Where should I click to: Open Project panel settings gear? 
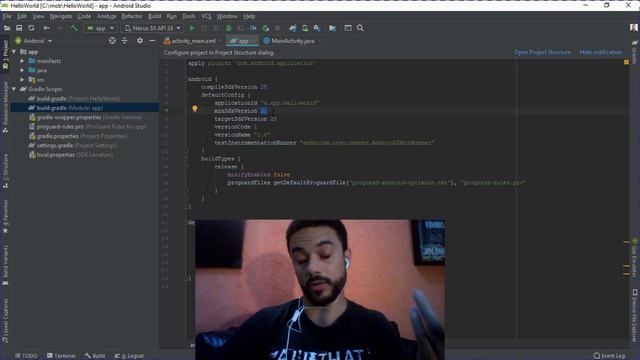click(x=140, y=41)
